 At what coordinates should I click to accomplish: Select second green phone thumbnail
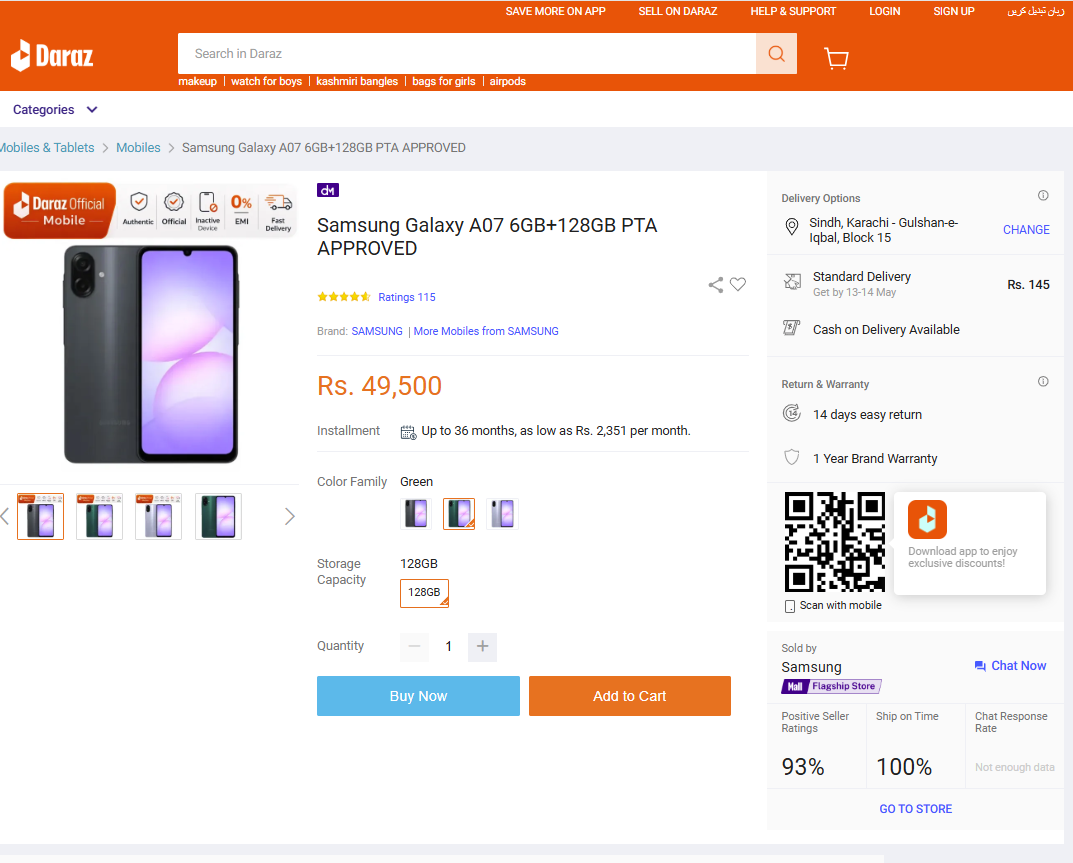[x=99, y=517]
